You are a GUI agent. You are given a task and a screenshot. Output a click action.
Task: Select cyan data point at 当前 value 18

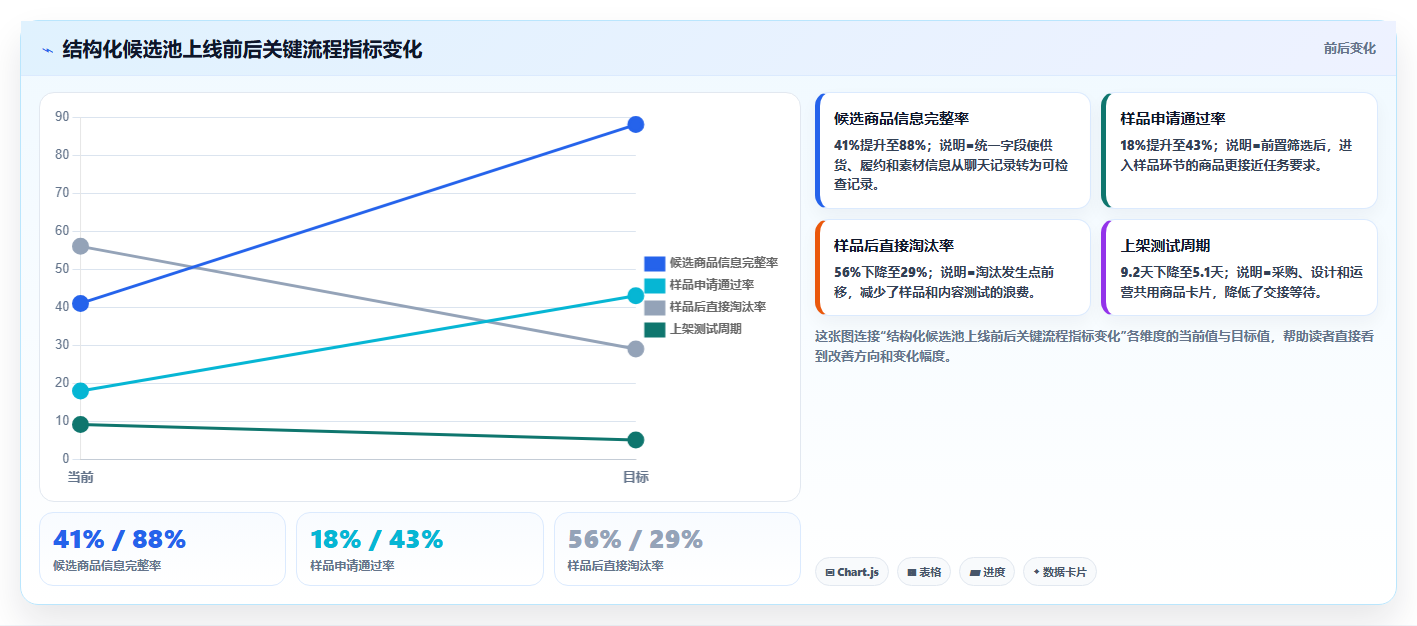(81, 391)
